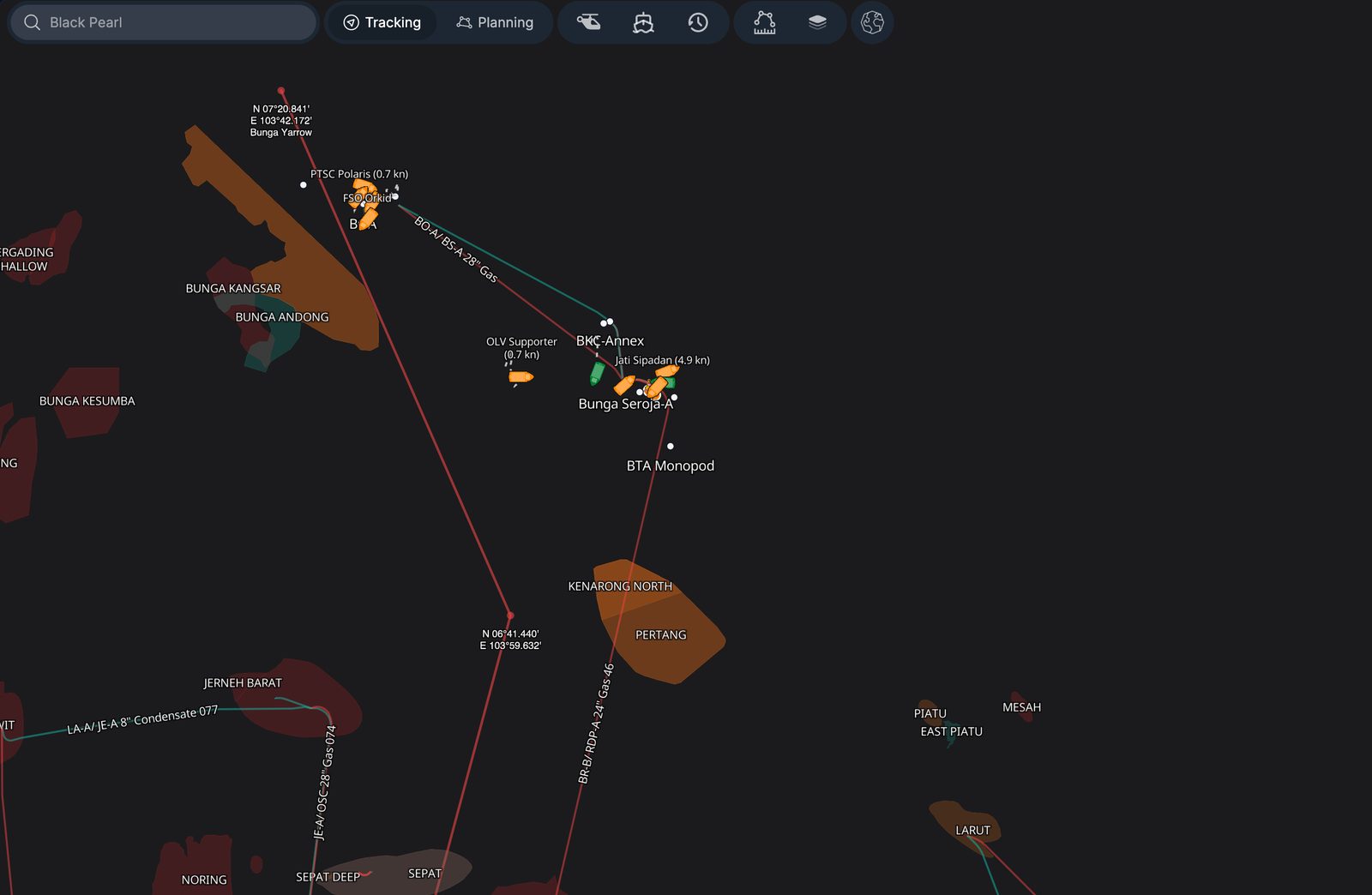Click the LA-A/ JE-A 8" Condensate 077 label
The image size is (1372, 895).
pyautogui.click(x=142, y=720)
